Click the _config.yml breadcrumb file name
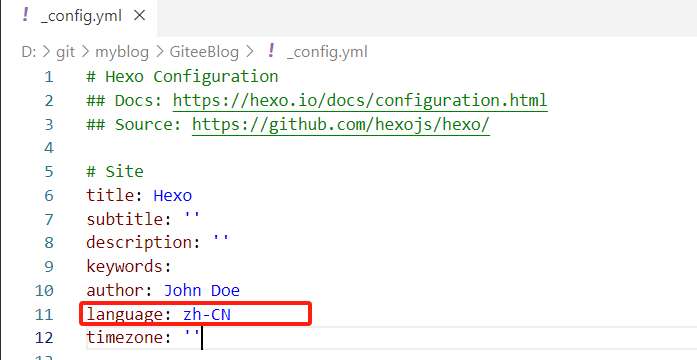 [x=327, y=52]
